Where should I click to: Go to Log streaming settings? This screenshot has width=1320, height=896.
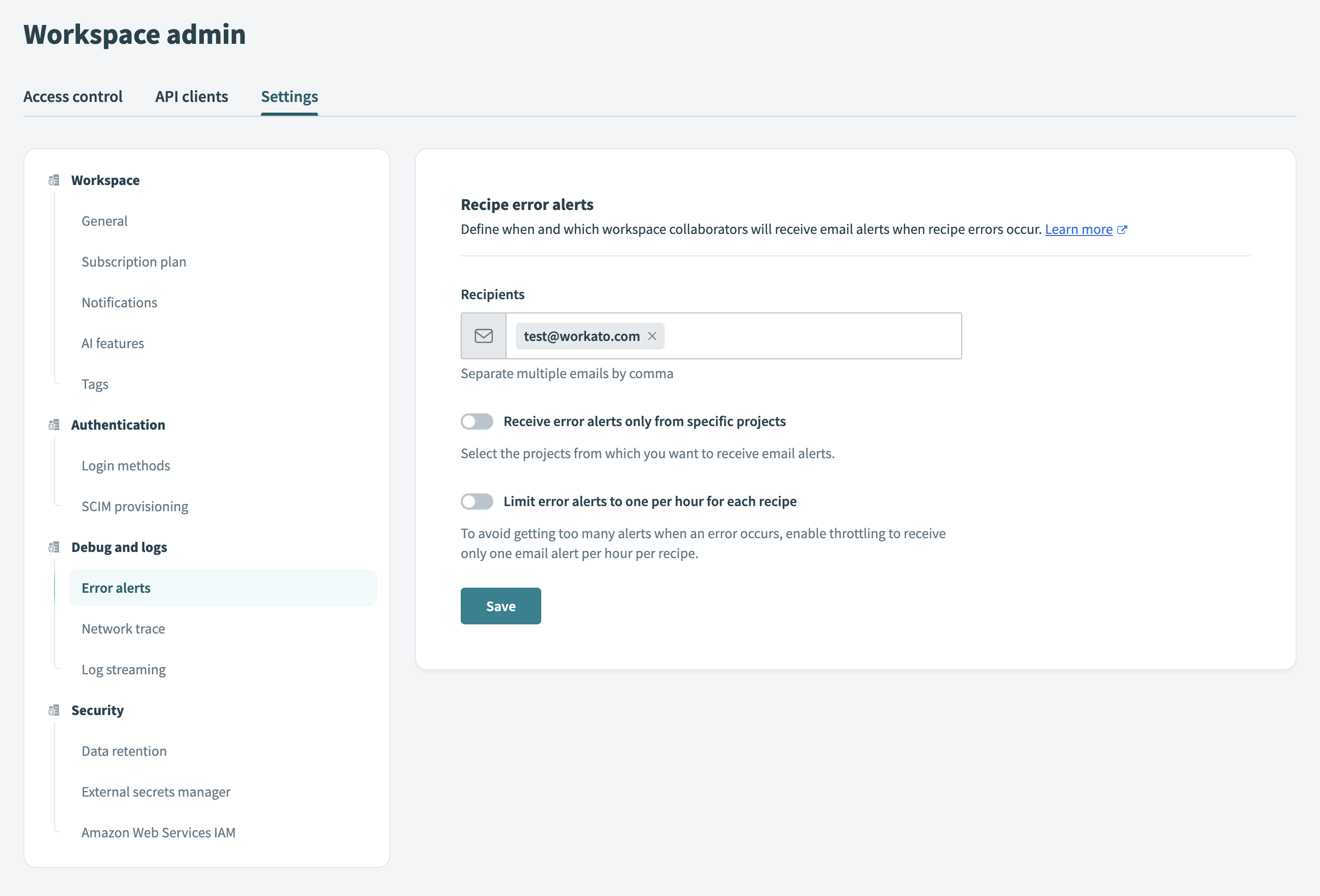tap(124, 670)
